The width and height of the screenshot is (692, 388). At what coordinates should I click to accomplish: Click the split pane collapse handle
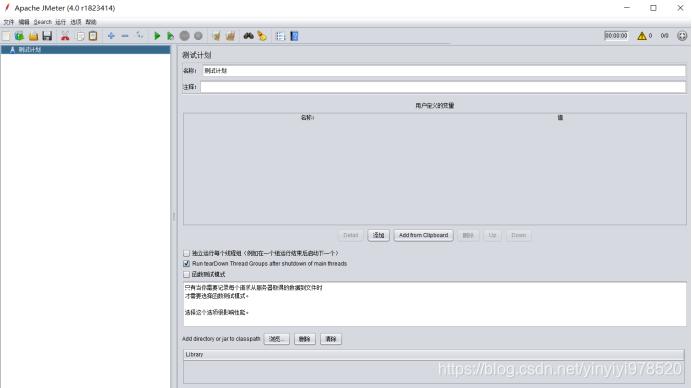coord(174,217)
